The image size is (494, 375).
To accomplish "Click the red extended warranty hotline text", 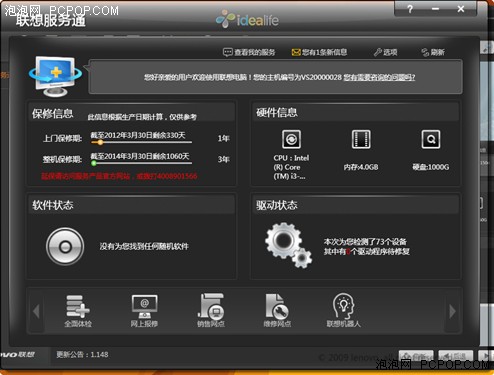I will [119, 176].
